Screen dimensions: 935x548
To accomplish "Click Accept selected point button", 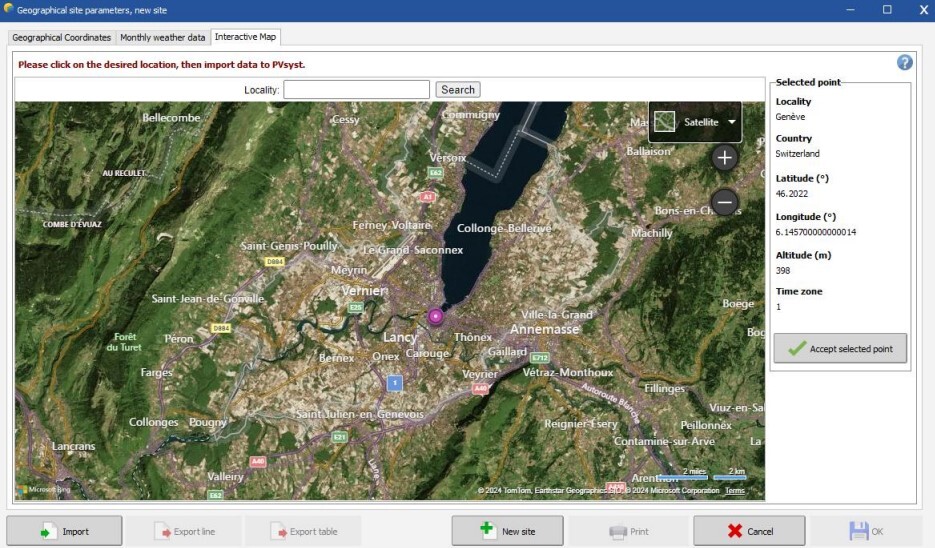I will (x=840, y=348).
